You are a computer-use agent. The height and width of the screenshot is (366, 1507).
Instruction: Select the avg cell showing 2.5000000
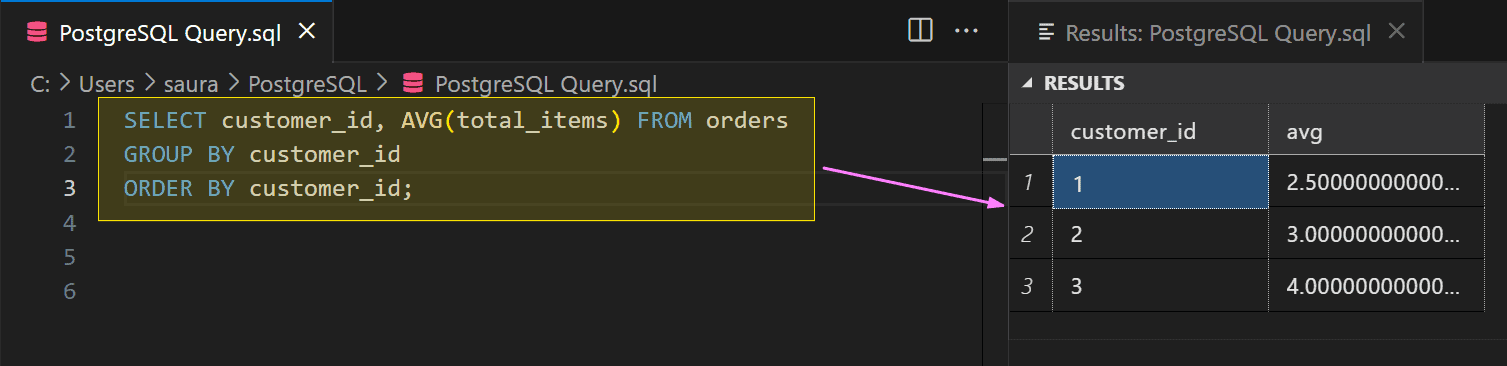coord(1377,183)
